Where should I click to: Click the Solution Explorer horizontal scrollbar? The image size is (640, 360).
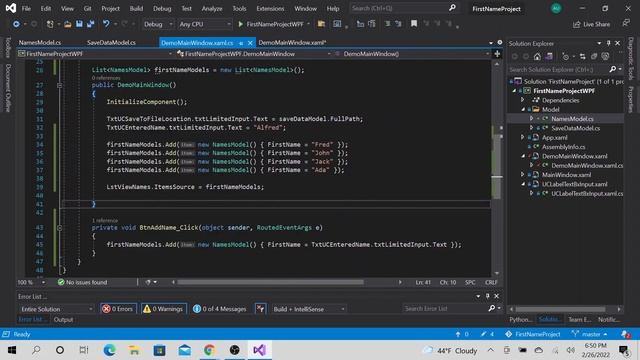point(560,309)
